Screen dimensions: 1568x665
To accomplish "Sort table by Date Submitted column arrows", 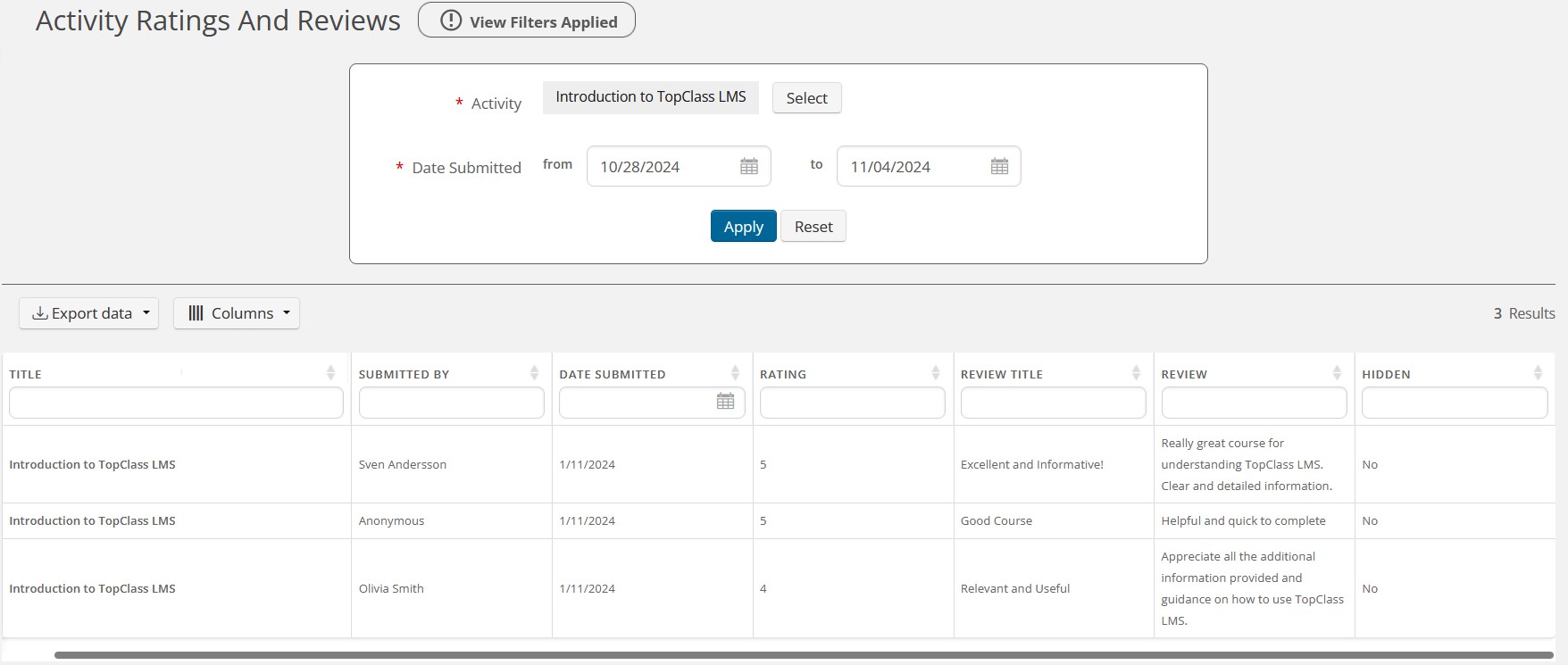I will (735, 373).
